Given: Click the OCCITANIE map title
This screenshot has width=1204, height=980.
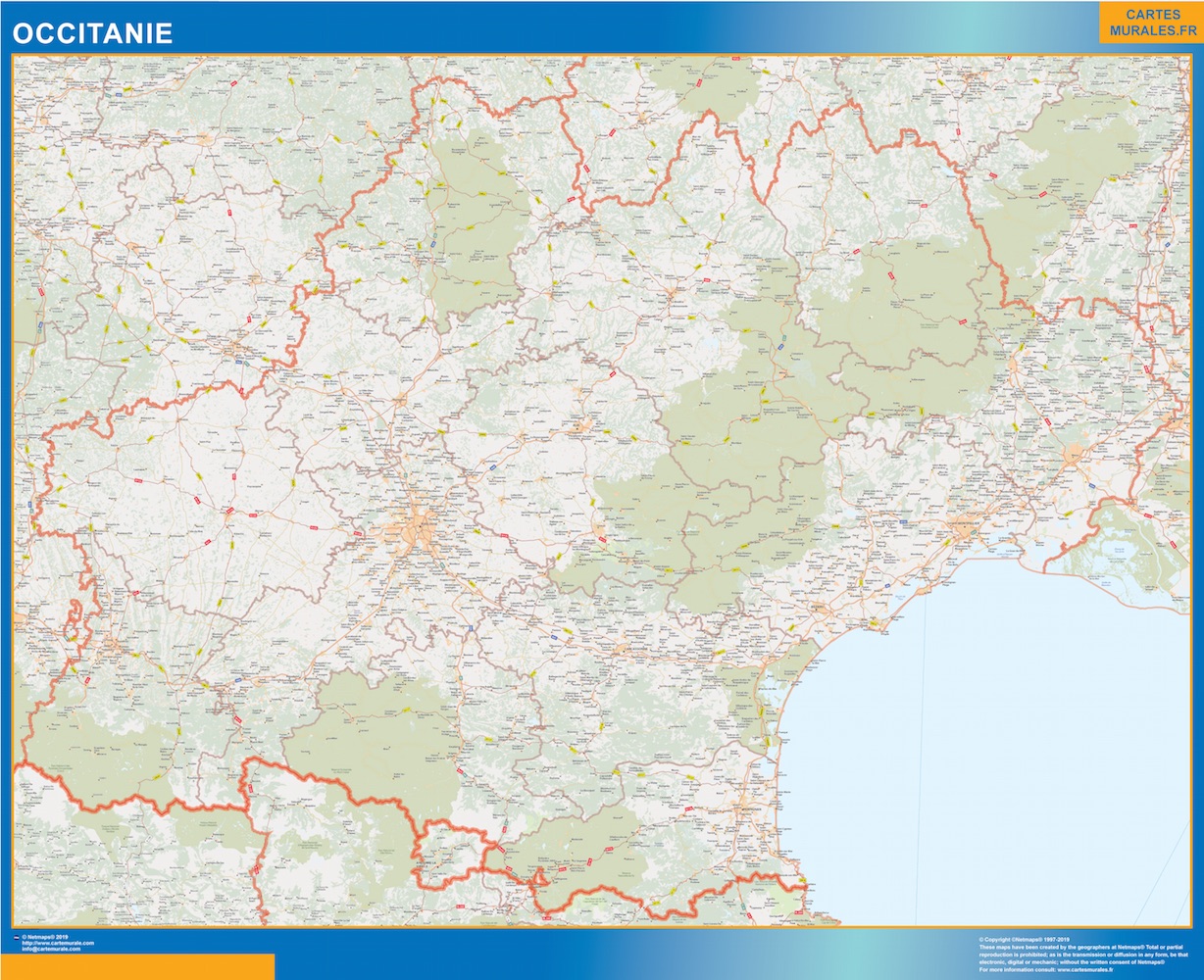Looking at the screenshot, I should coord(92,33).
